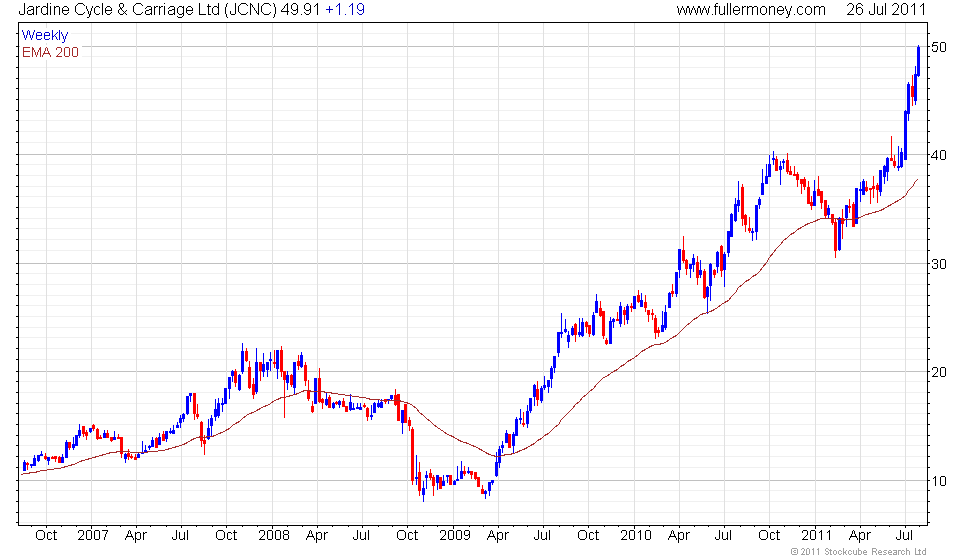Viewport: 980px width, 560px height.
Task: Click the 50 mark on price axis
Action: 938,47
